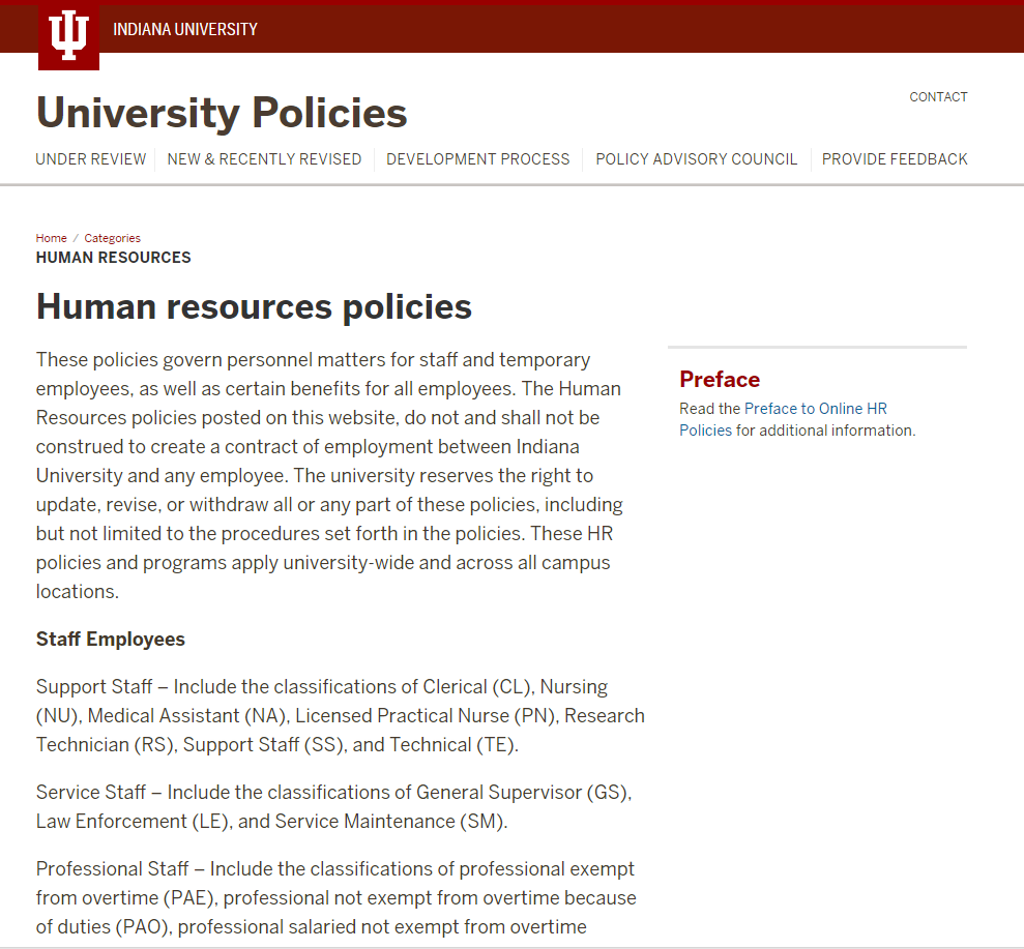Click the Provide Feedback menu item
Image resolution: width=1024 pixels, height=949 pixels.
[x=894, y=159]
